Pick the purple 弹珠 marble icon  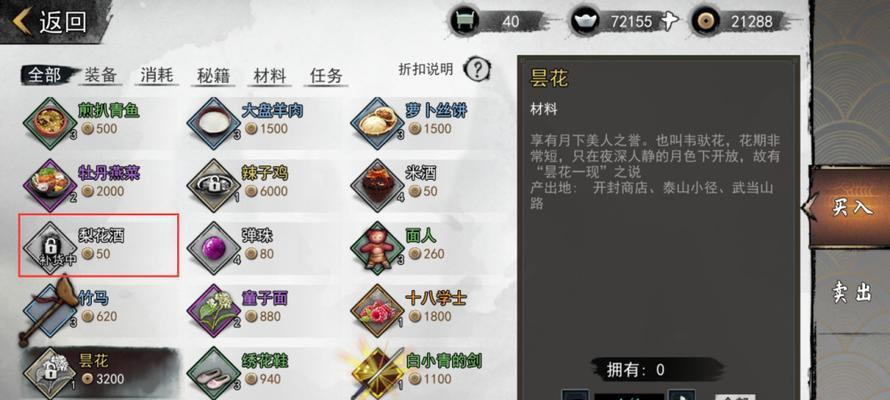tap(213, 248)
